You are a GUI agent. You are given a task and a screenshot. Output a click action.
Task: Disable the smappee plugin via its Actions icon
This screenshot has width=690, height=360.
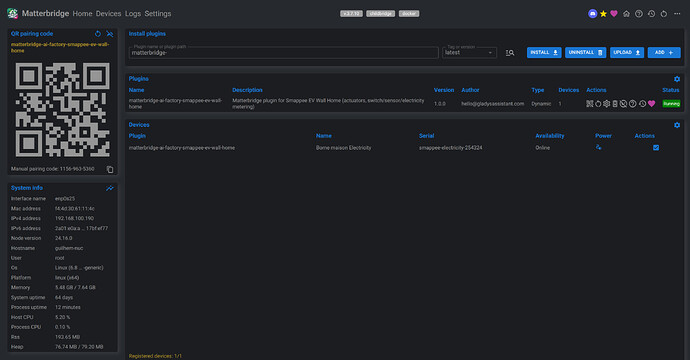[623, 104]
